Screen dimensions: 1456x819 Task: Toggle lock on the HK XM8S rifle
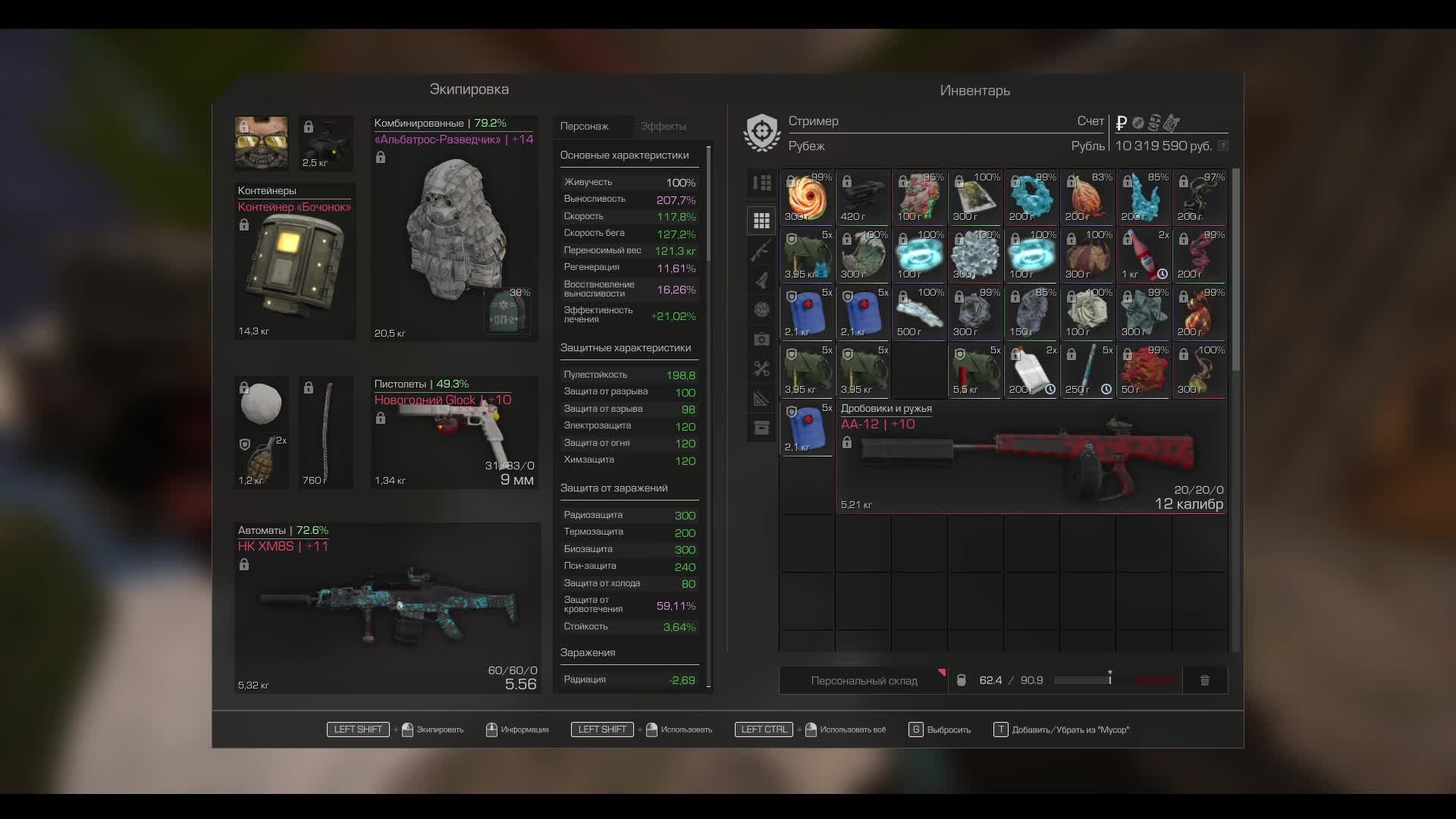click(x=244, y=565)
